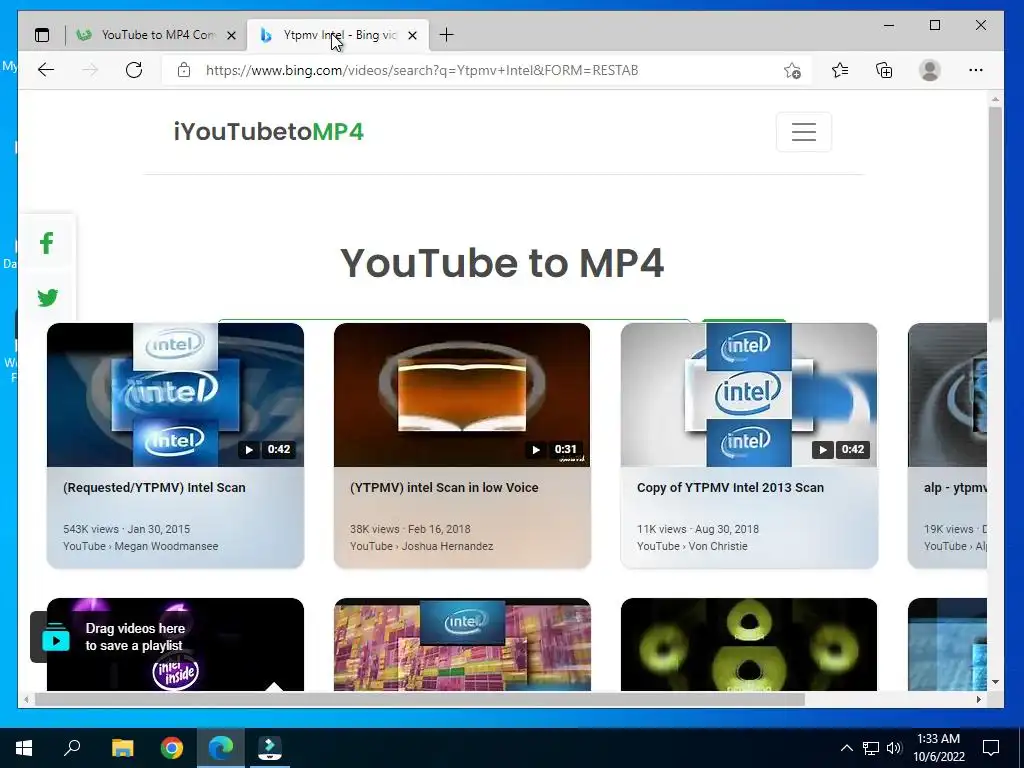Viewport: 1024px width, 768px height.
Task: Open File Explorer from the taskbar
Action: (122, 748)
